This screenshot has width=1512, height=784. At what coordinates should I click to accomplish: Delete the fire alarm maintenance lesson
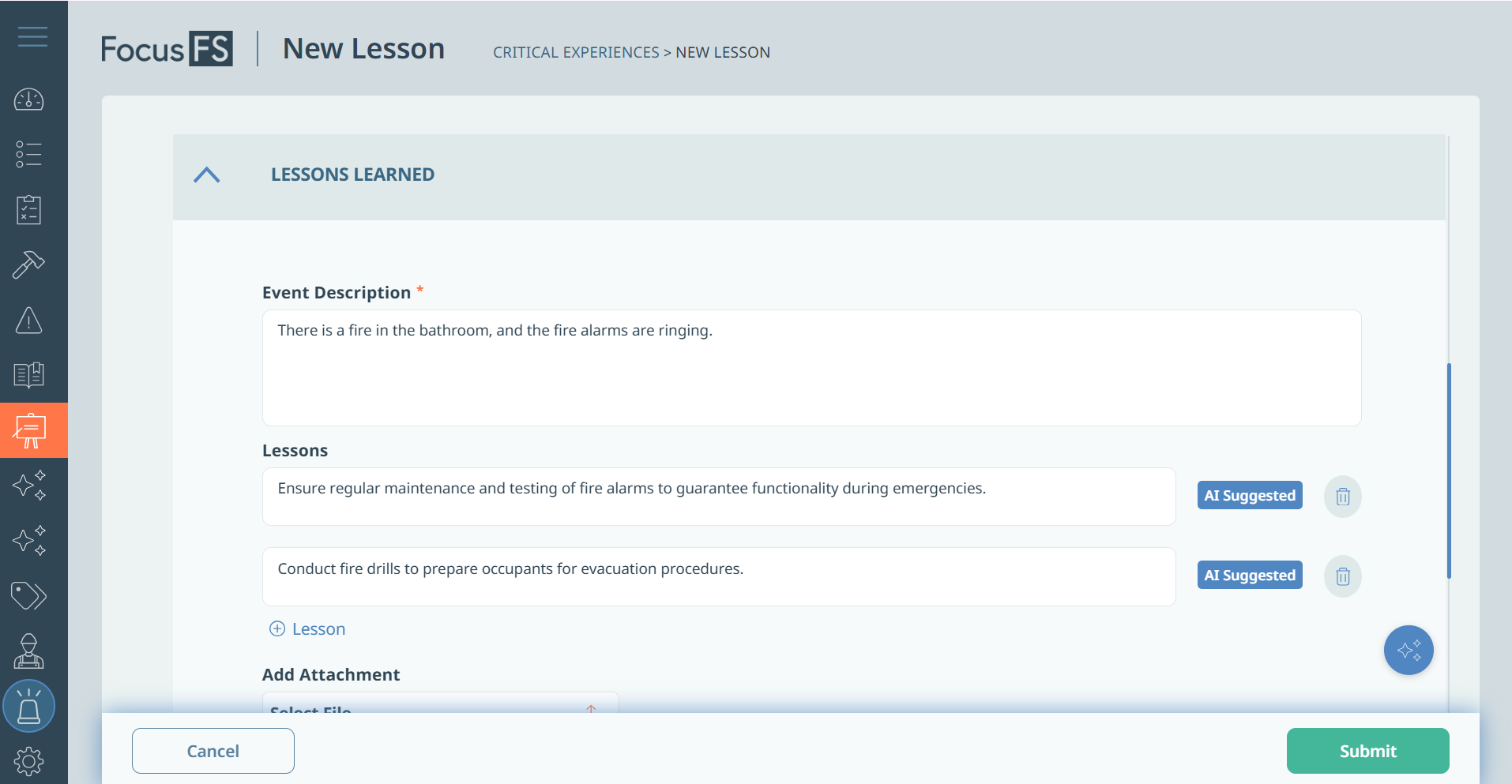pyautogui.click(x=1342, y=497)
